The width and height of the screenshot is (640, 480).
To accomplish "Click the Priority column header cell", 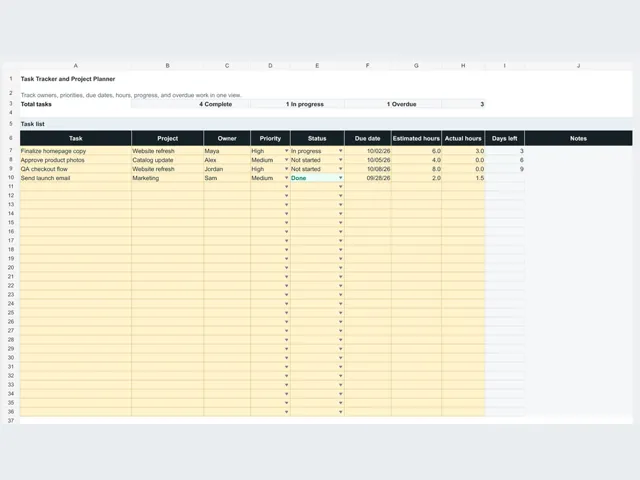I will 270,138.
